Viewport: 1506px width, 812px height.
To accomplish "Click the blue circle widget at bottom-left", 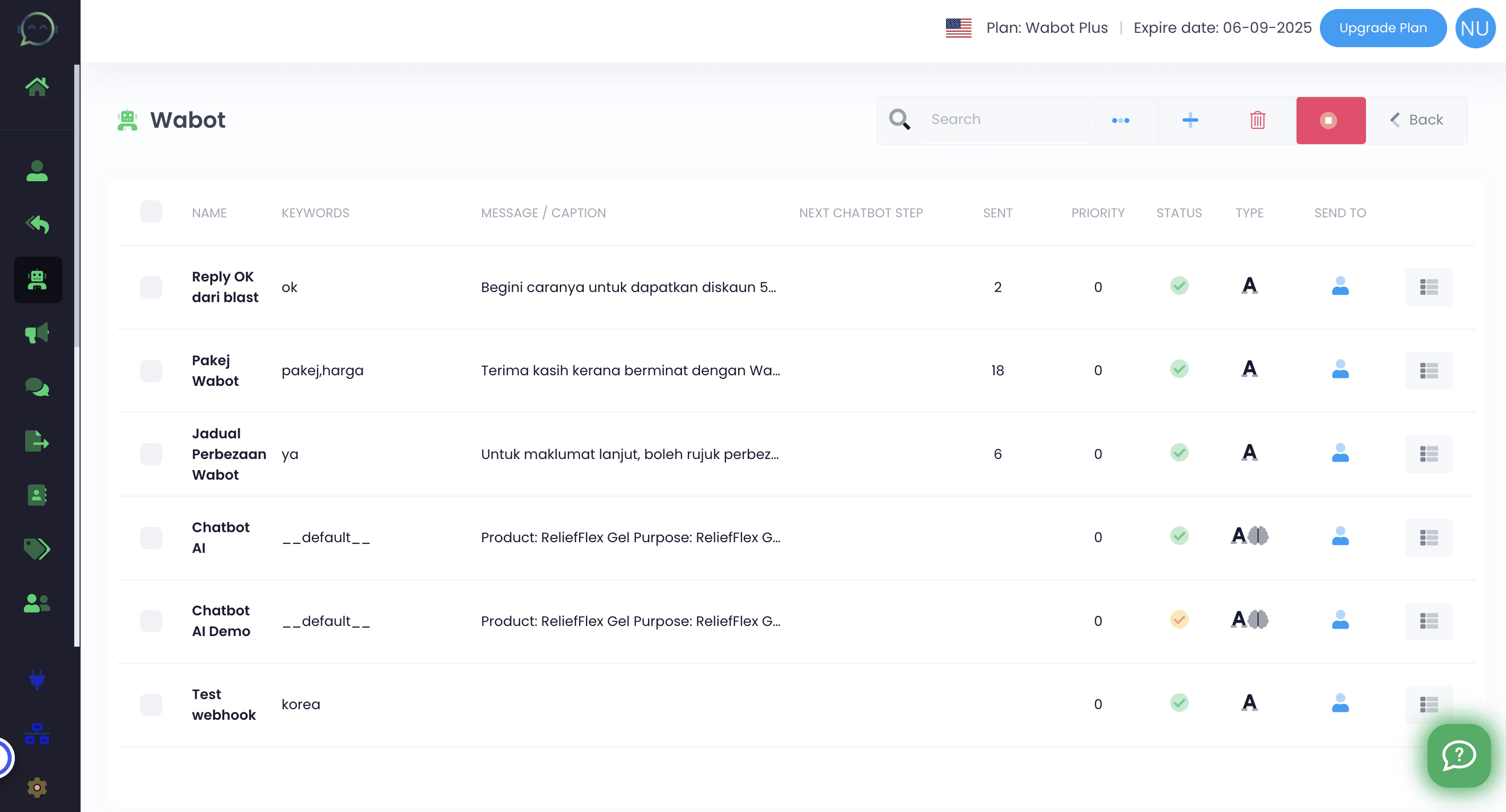I will 5,758.
